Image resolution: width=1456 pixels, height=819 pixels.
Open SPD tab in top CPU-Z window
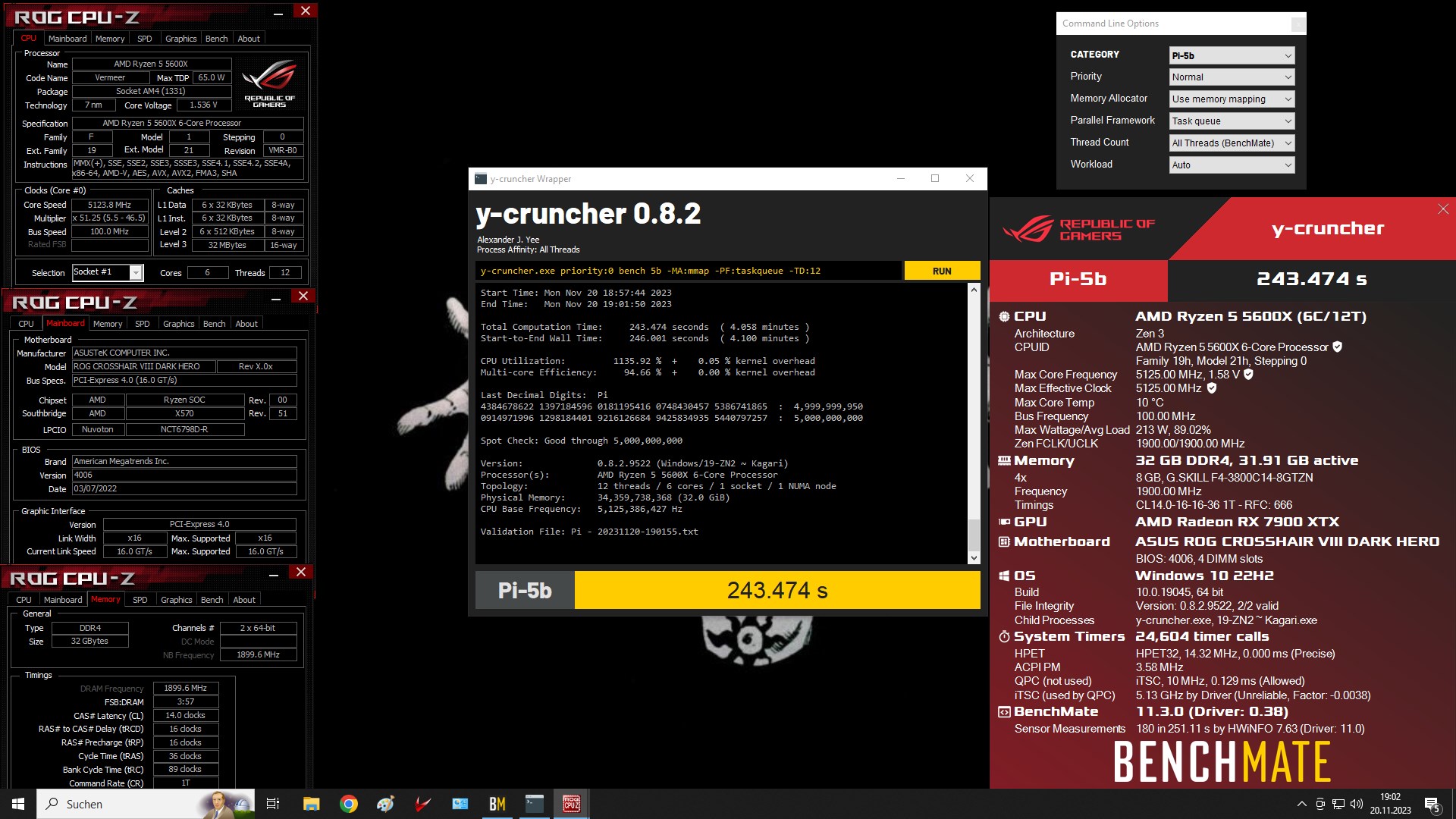tap(144, 39)
